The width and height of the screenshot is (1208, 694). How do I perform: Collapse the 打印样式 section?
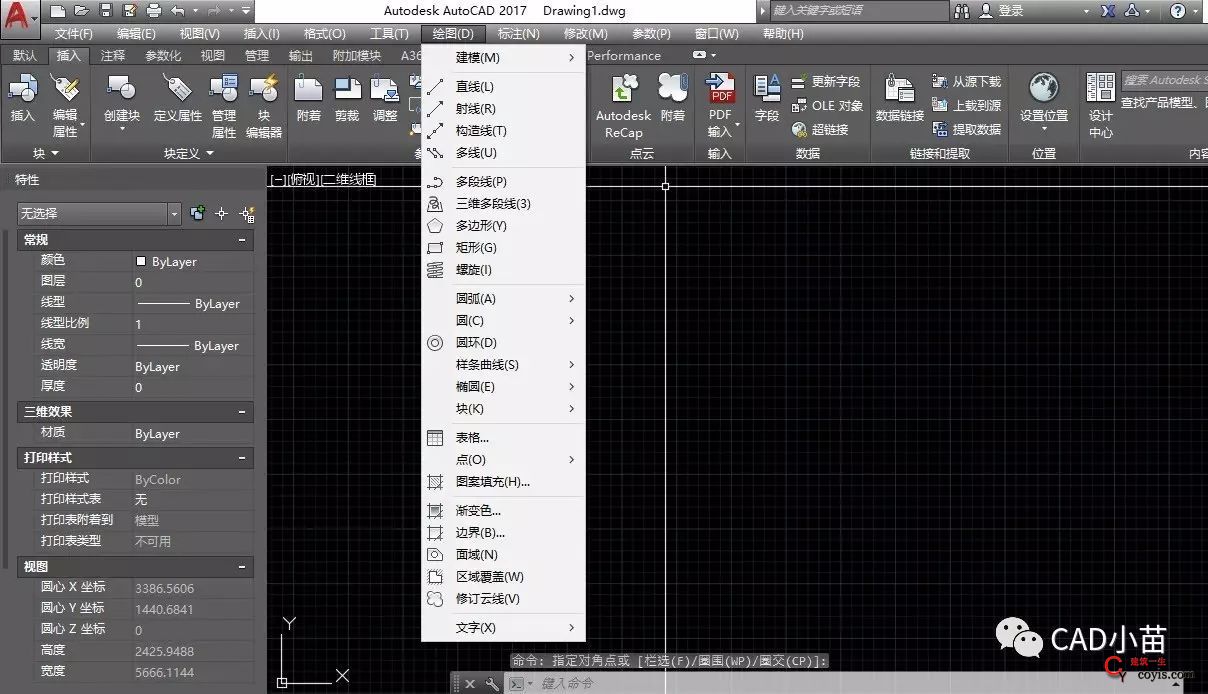pyautogui.click(x=242, y=458)
